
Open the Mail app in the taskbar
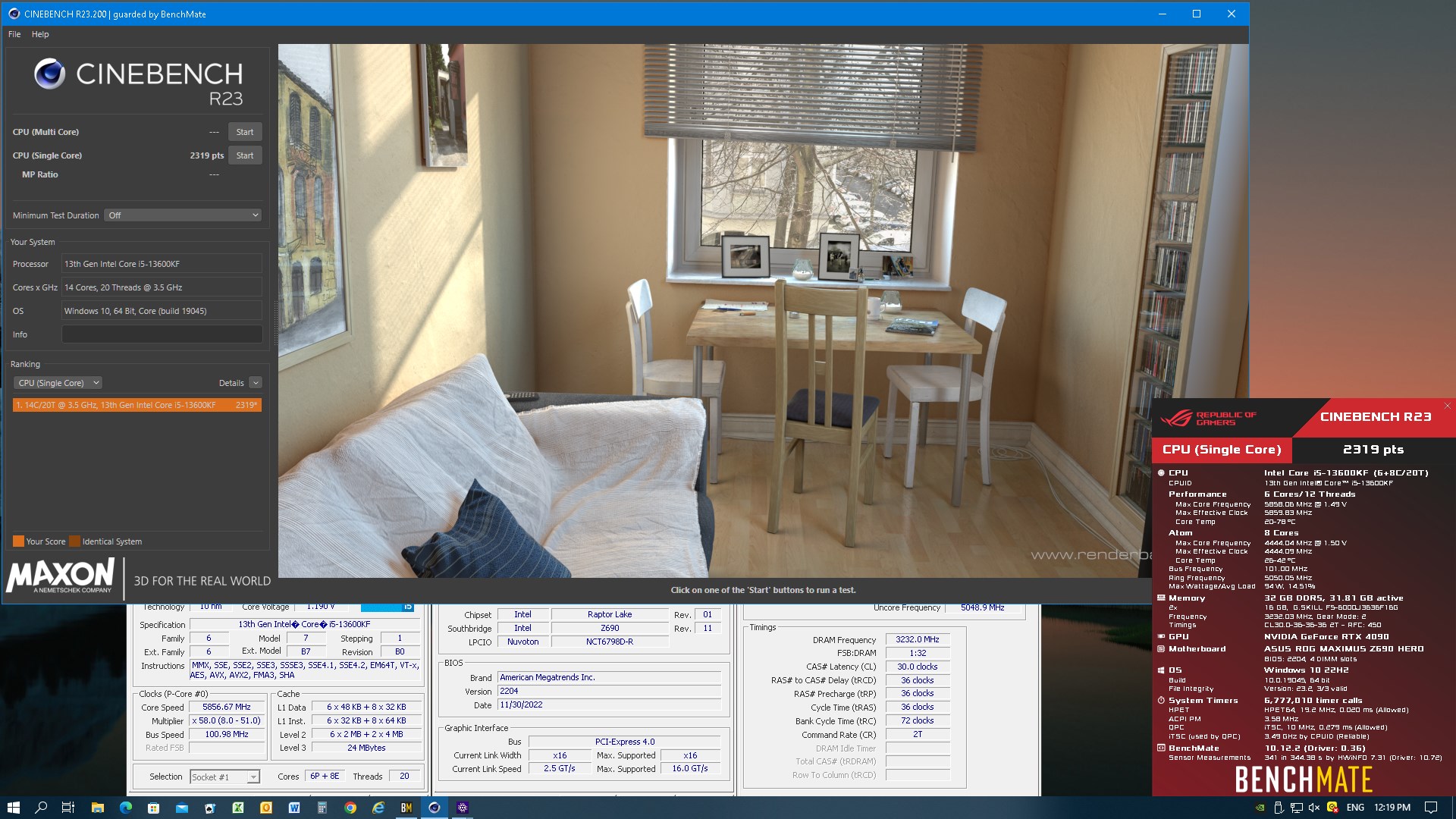(x=182, y=808)
